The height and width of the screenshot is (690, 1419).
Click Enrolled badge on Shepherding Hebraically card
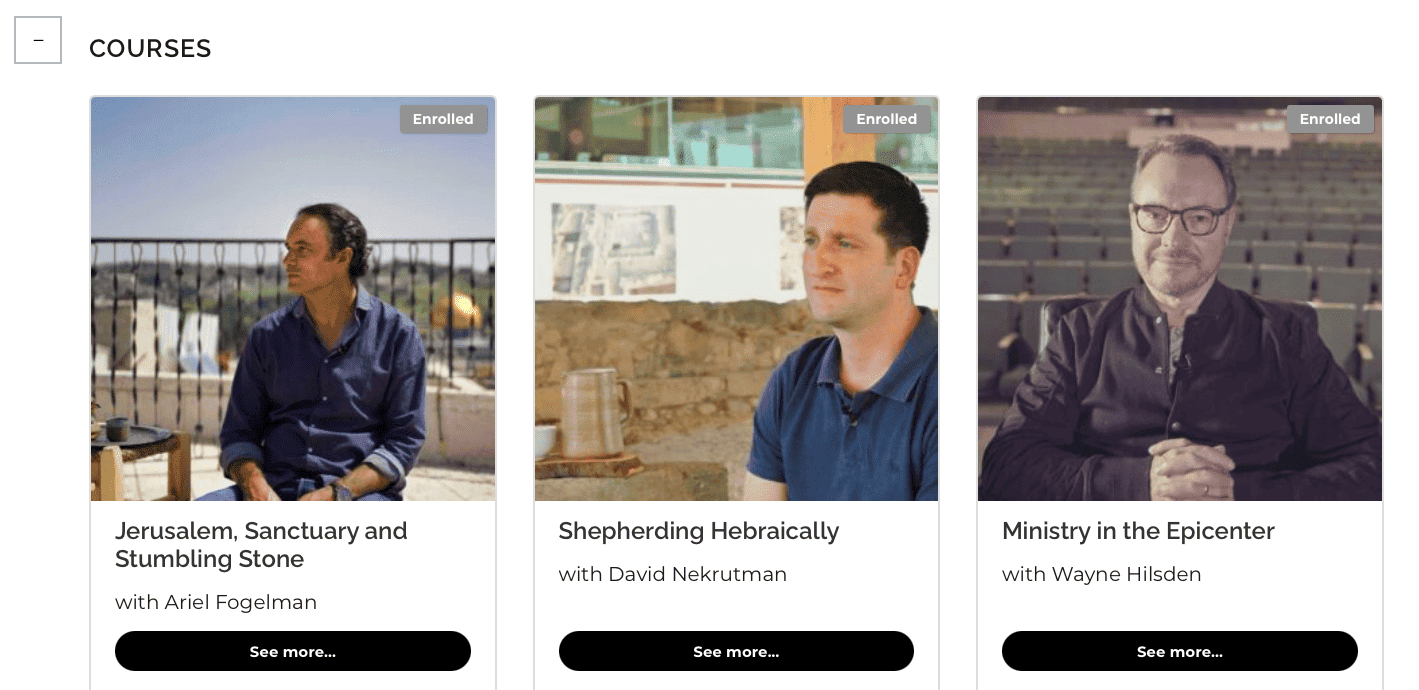[886, 119]
